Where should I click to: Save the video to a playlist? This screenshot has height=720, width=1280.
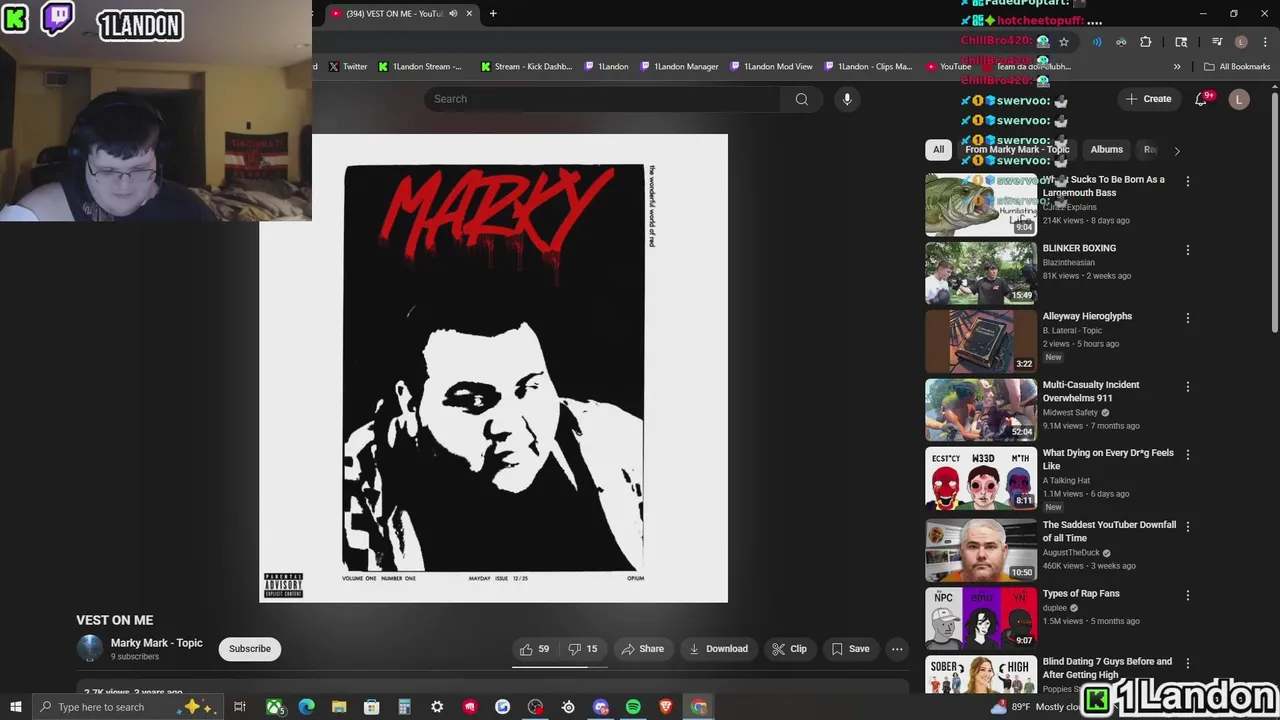(850, 649)
